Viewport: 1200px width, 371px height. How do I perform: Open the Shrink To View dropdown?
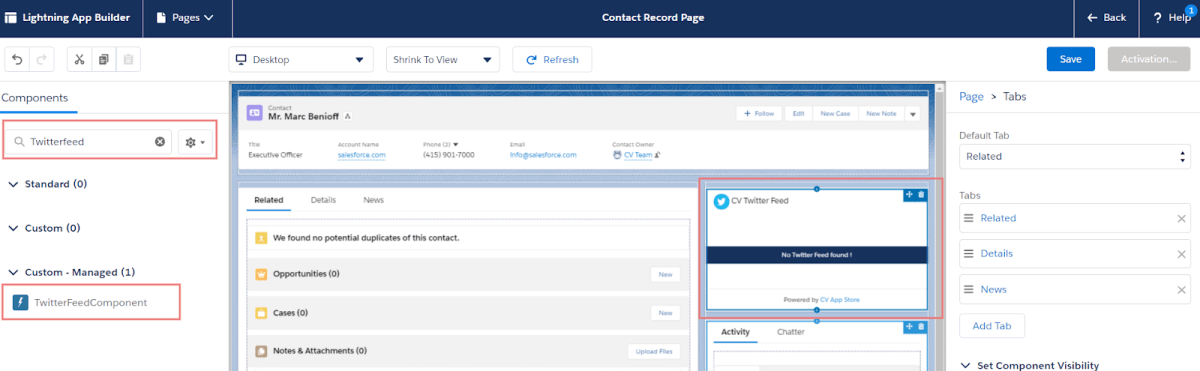tap(442, 60)
